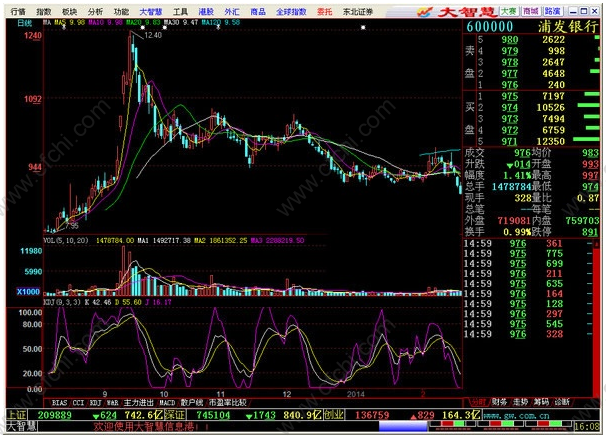
Task: Open the 板块 menu
Action: coord(69,12)
